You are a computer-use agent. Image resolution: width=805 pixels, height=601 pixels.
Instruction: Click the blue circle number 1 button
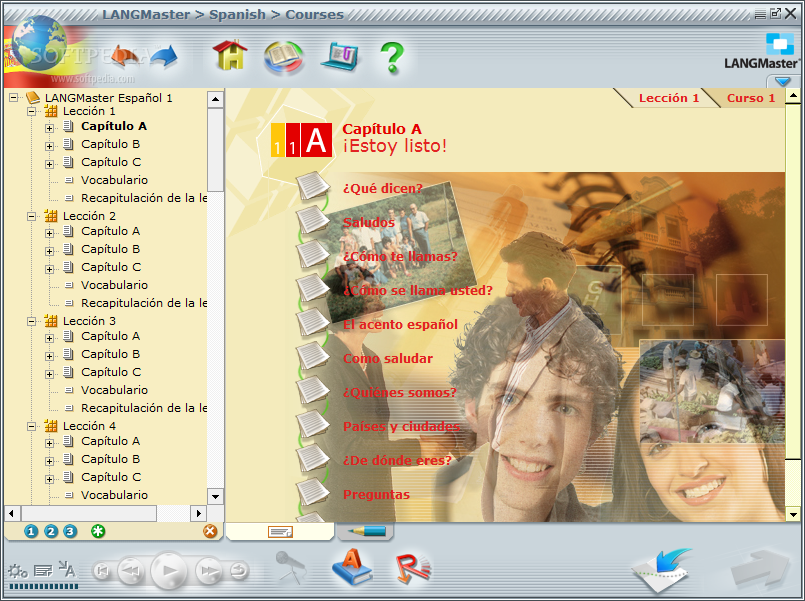pos(31,531)
